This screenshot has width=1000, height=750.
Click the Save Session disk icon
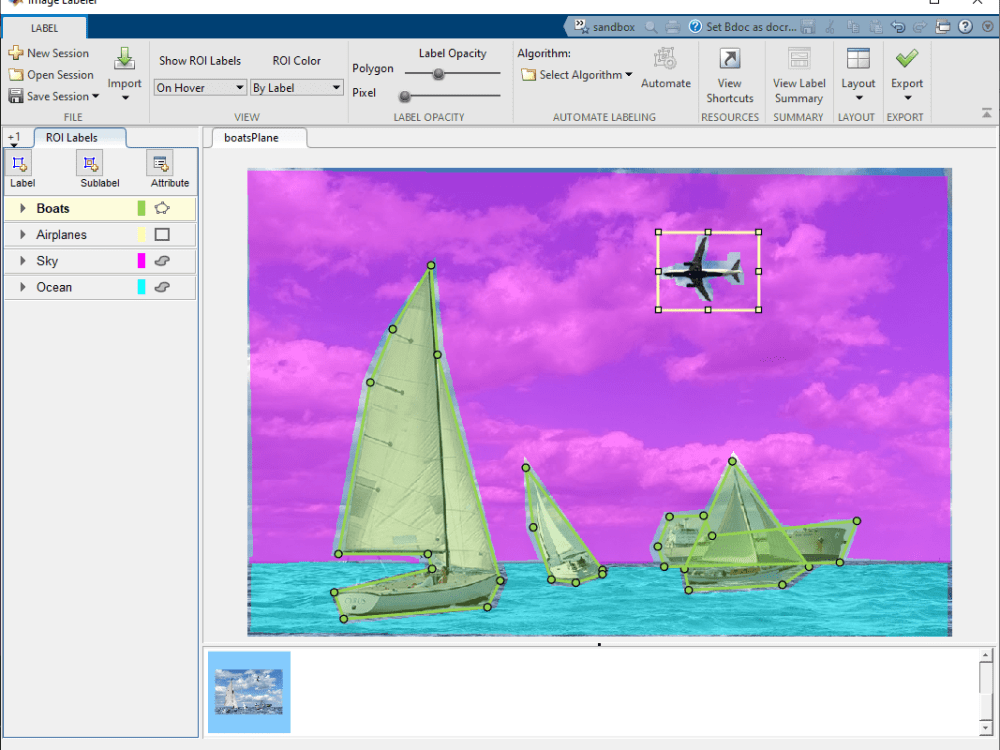[16, 96]
